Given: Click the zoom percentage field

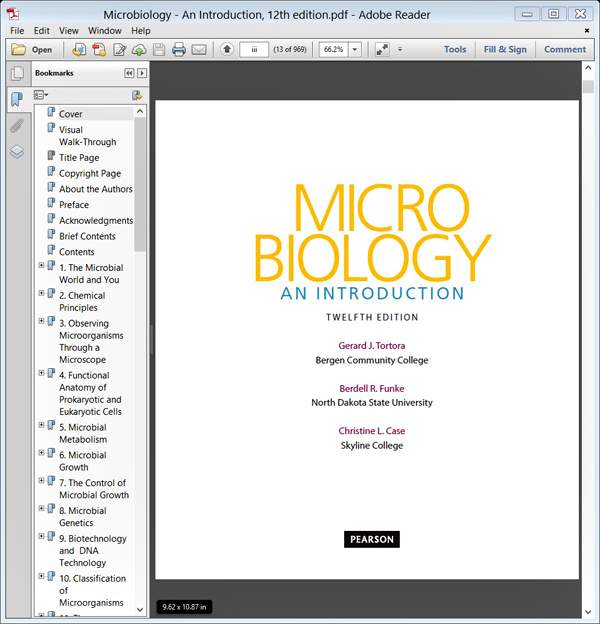Looking at the screenshot, I should coord(333,50).
